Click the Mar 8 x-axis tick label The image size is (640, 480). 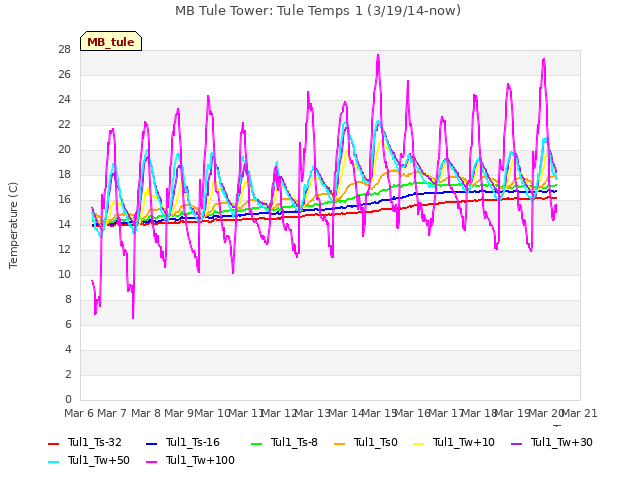(146, 413)
